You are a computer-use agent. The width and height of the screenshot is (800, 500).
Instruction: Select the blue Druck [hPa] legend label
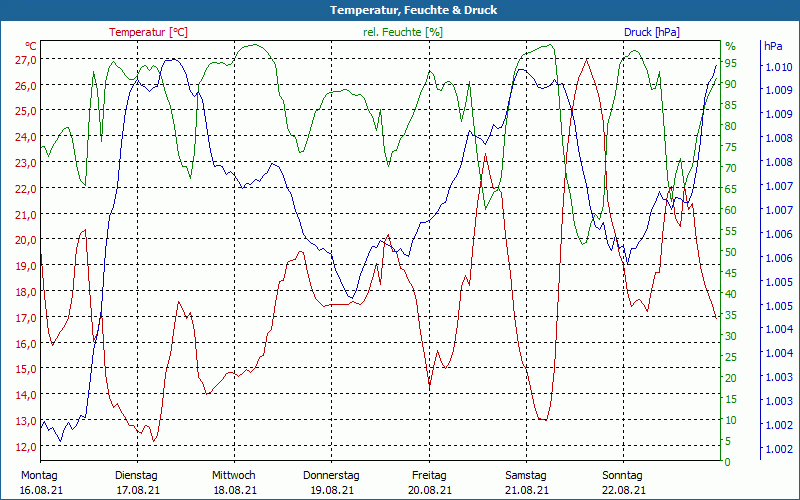[651, 32]
